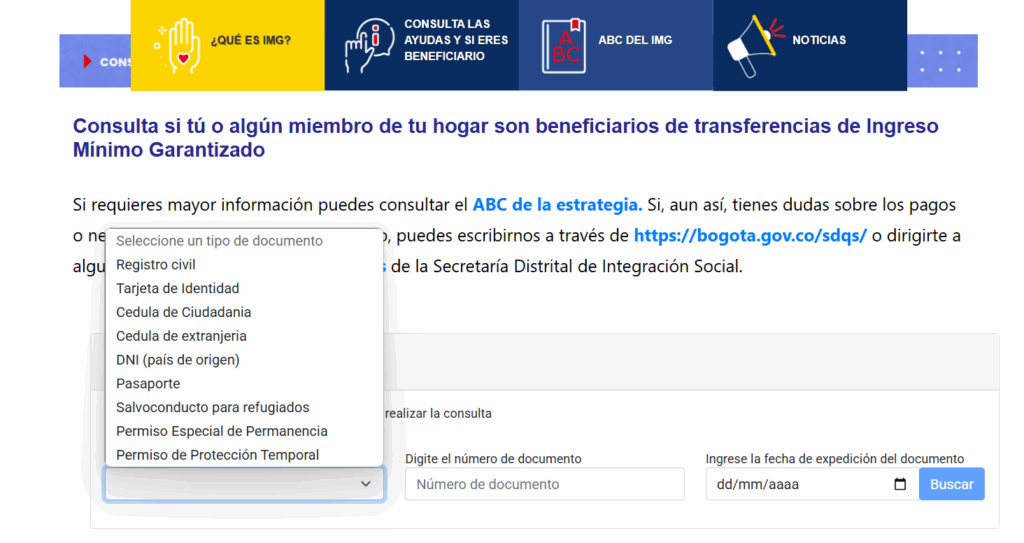This screenshot has height=543, width=1024.
Task: Focus the Número de documento field
Action: 545,484
